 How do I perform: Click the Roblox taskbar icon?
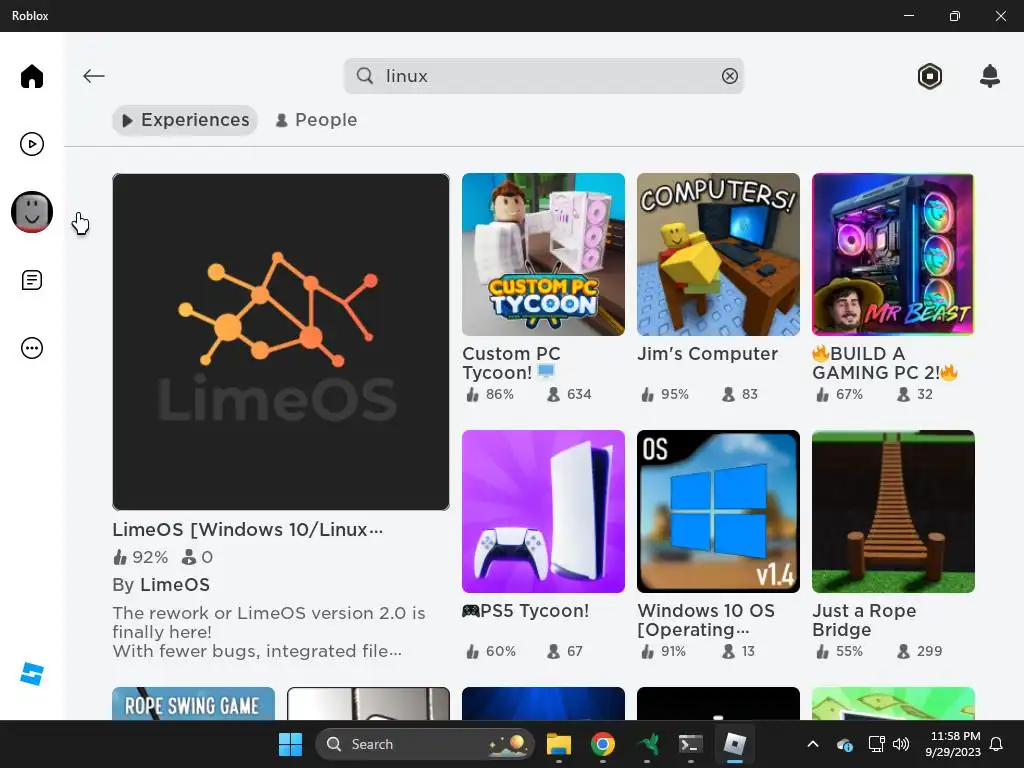(x=734, y=744)
